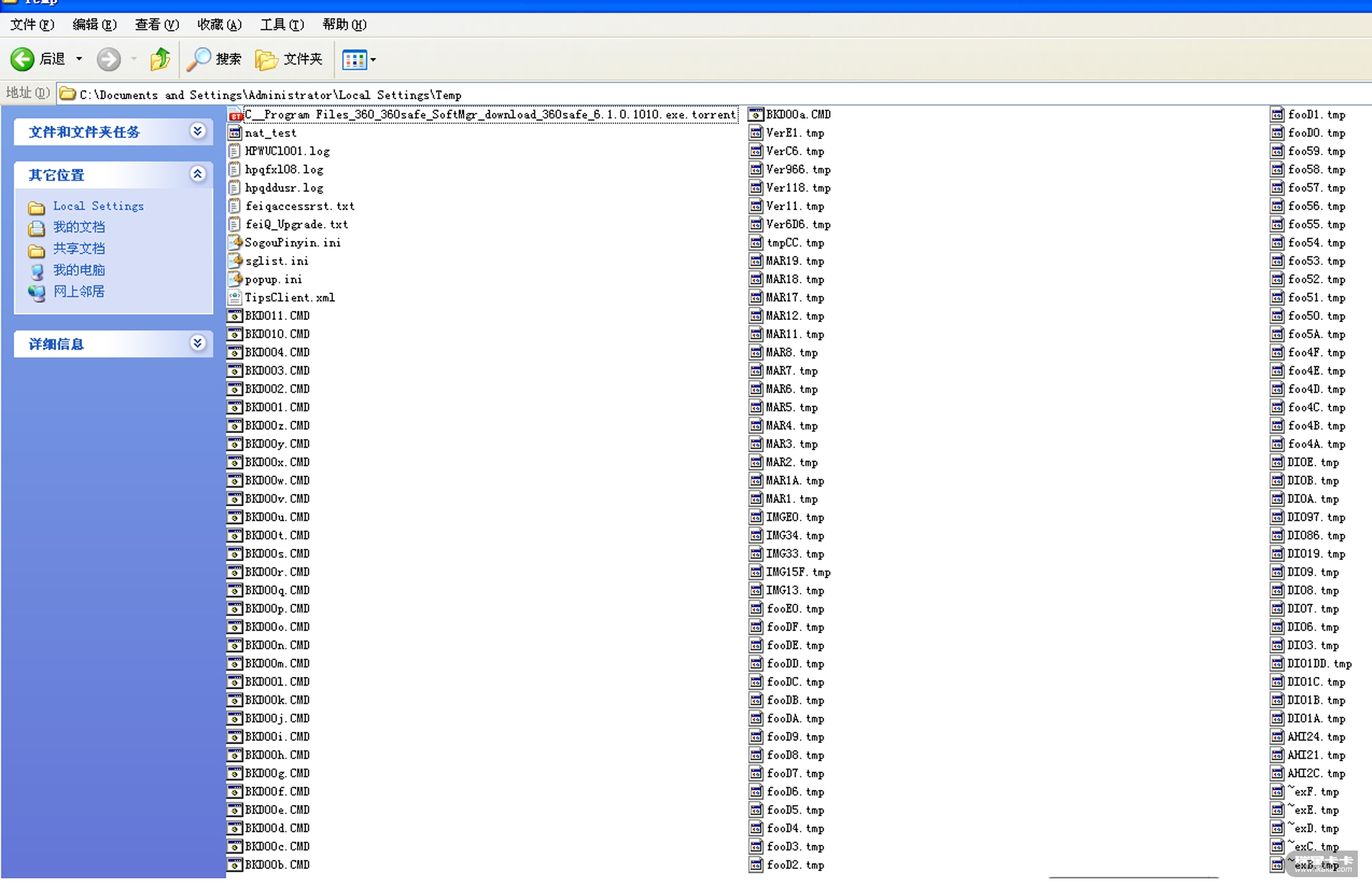Click the gray Forward arrow icon

[108, 59]
